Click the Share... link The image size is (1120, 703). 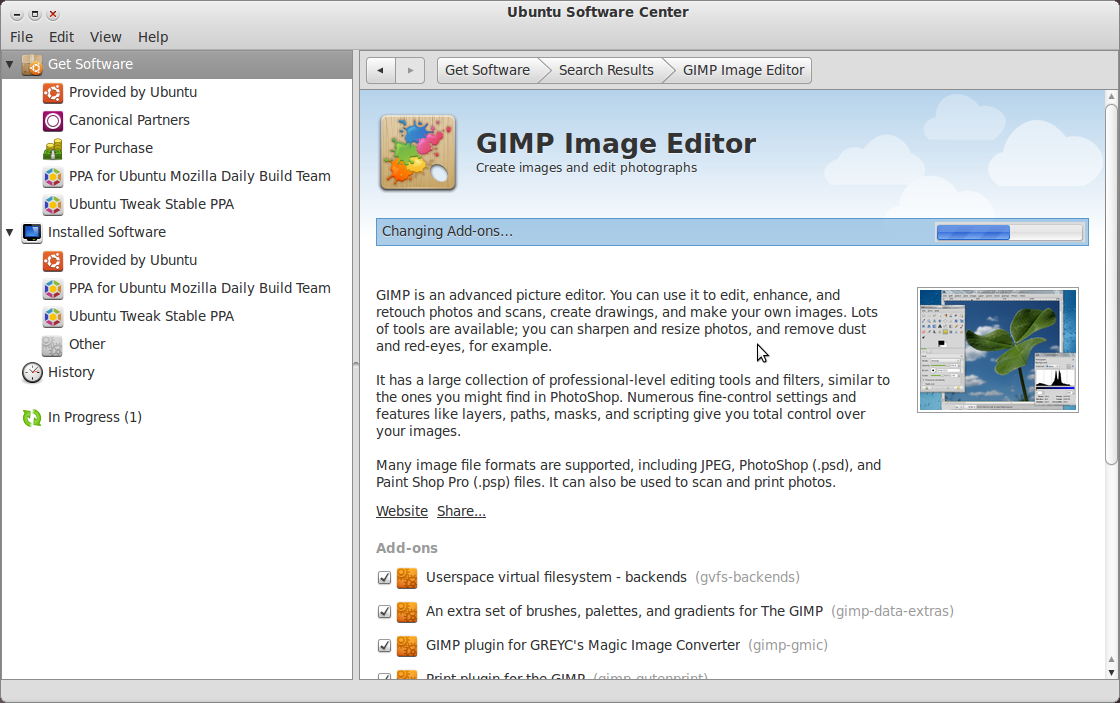coord(461,512)
